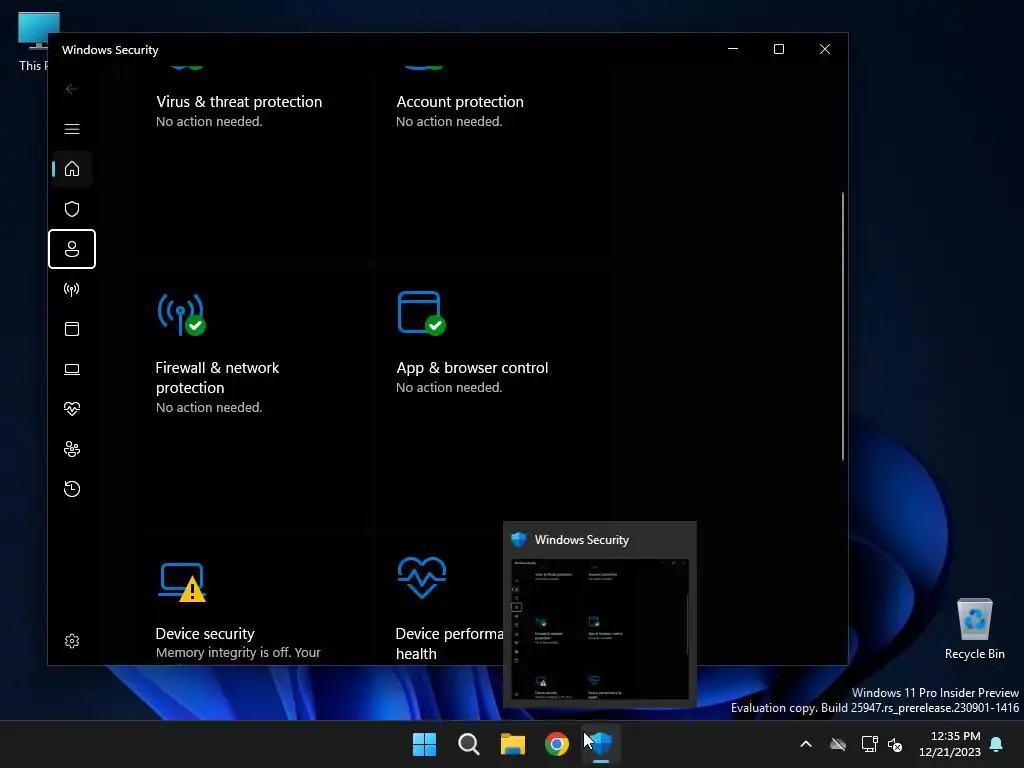Open the Windows Start button

tap(424, 744)
